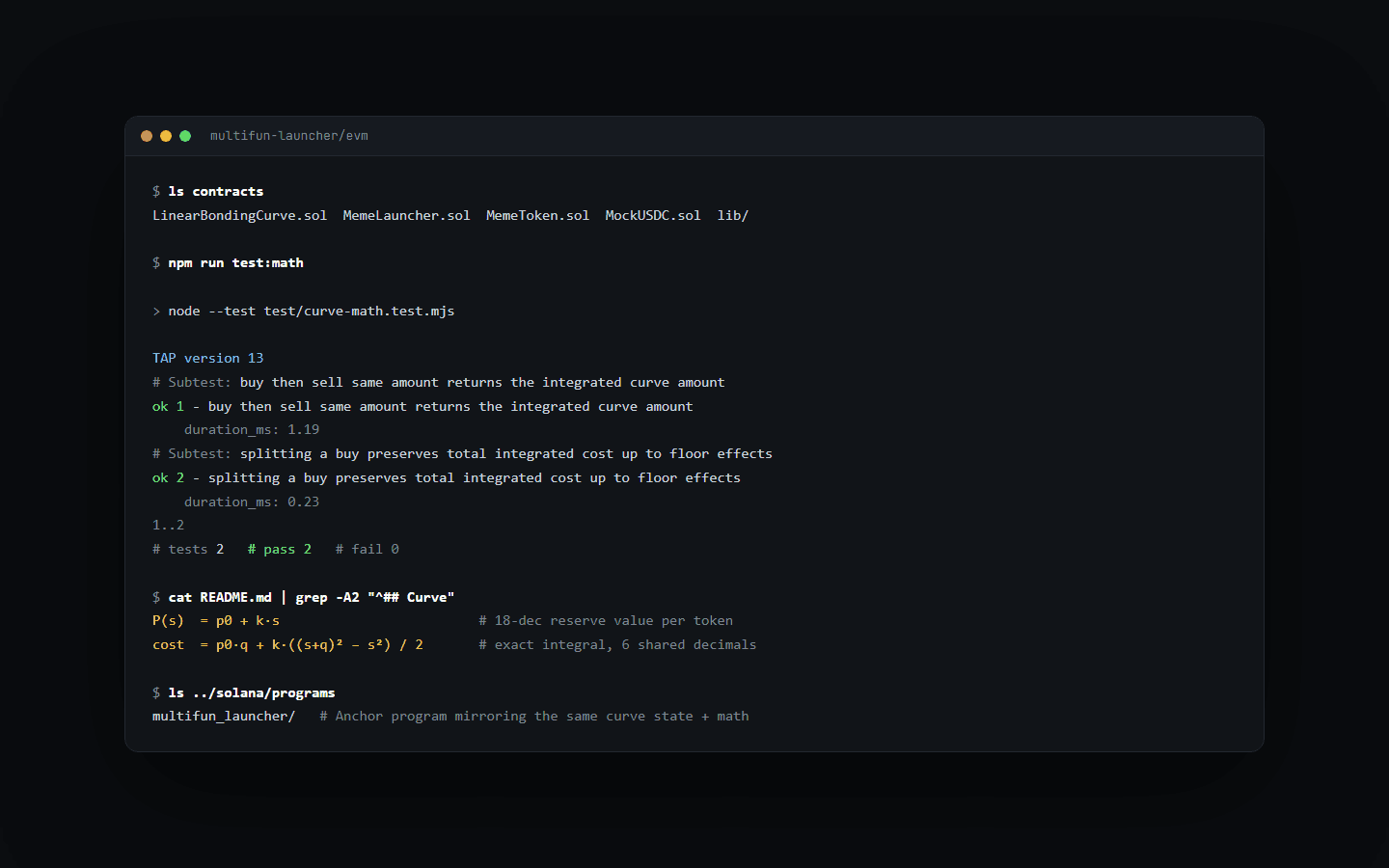Click the 'ok 2' test result line
Viewport: 1389px width, 868px height.
coord(447,477)
